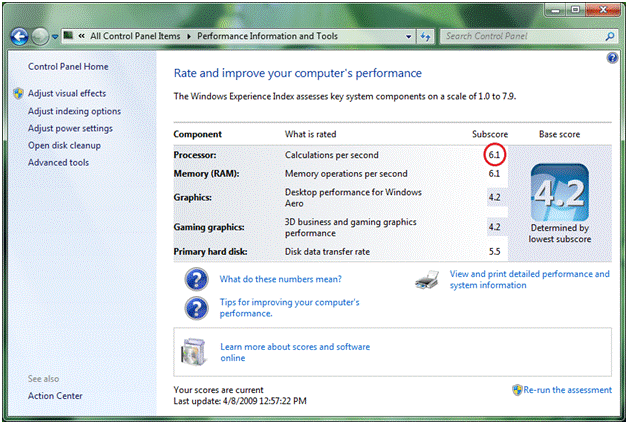Viewport: 628px width, 424px height.
Task: Click the Control Panel icon in address bar
Action: click(x=68, y=36)
